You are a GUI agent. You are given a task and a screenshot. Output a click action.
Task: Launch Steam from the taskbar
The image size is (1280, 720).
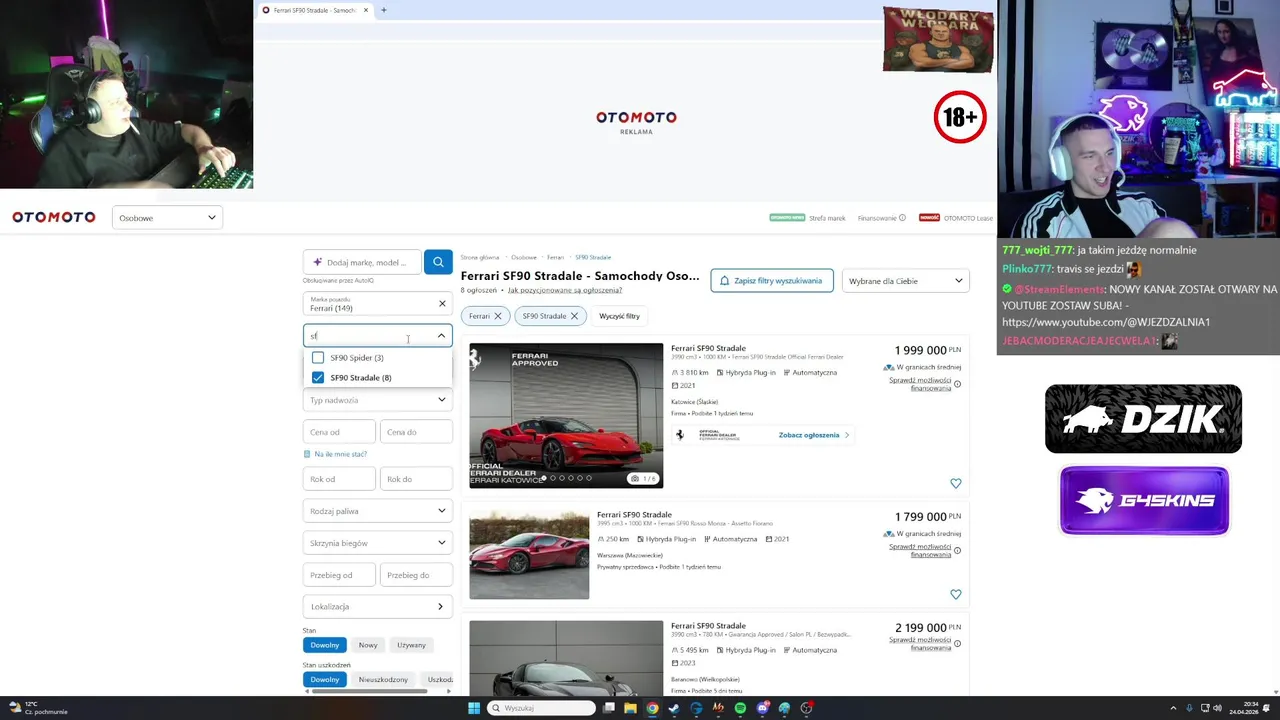[x=674, y=708]
